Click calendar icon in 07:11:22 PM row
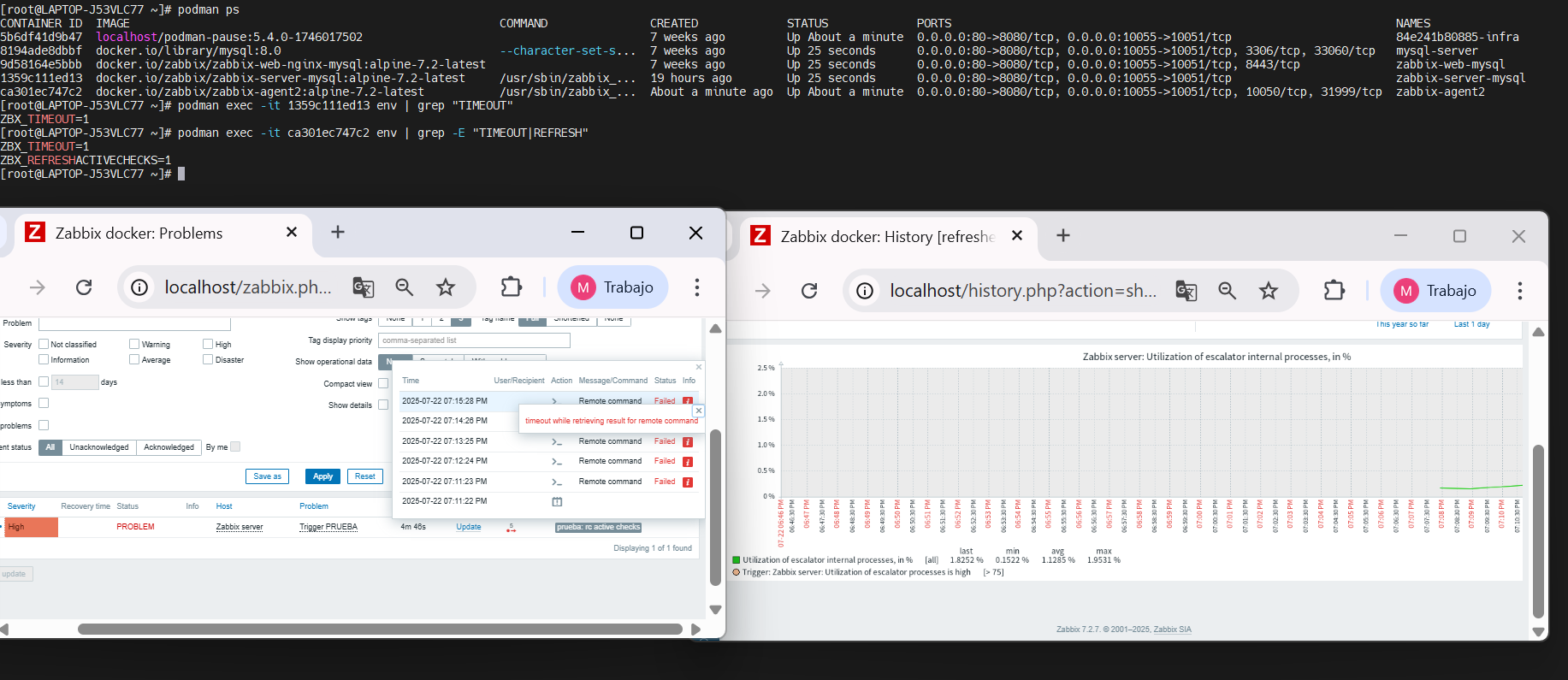Screen dimensions: 1568x680 [x=557, y=501]
